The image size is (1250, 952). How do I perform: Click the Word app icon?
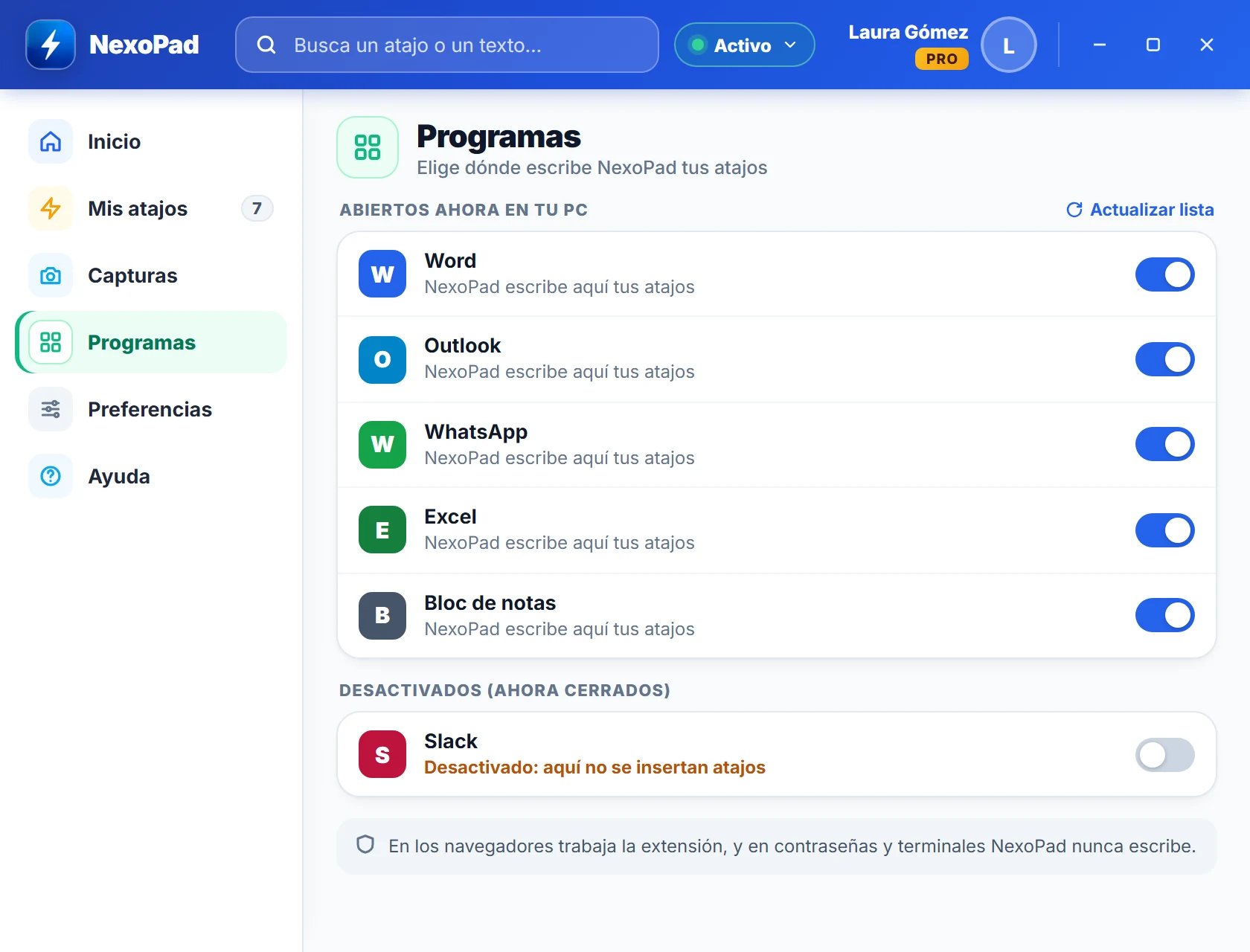(382, 274)
